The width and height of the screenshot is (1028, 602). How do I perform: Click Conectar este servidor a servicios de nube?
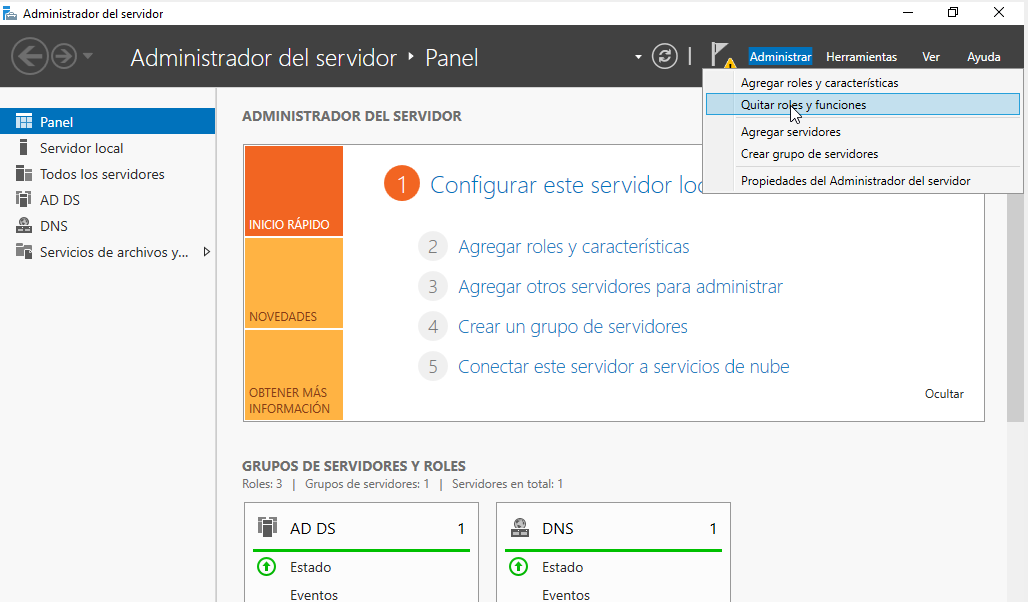(x=623, y=367)
